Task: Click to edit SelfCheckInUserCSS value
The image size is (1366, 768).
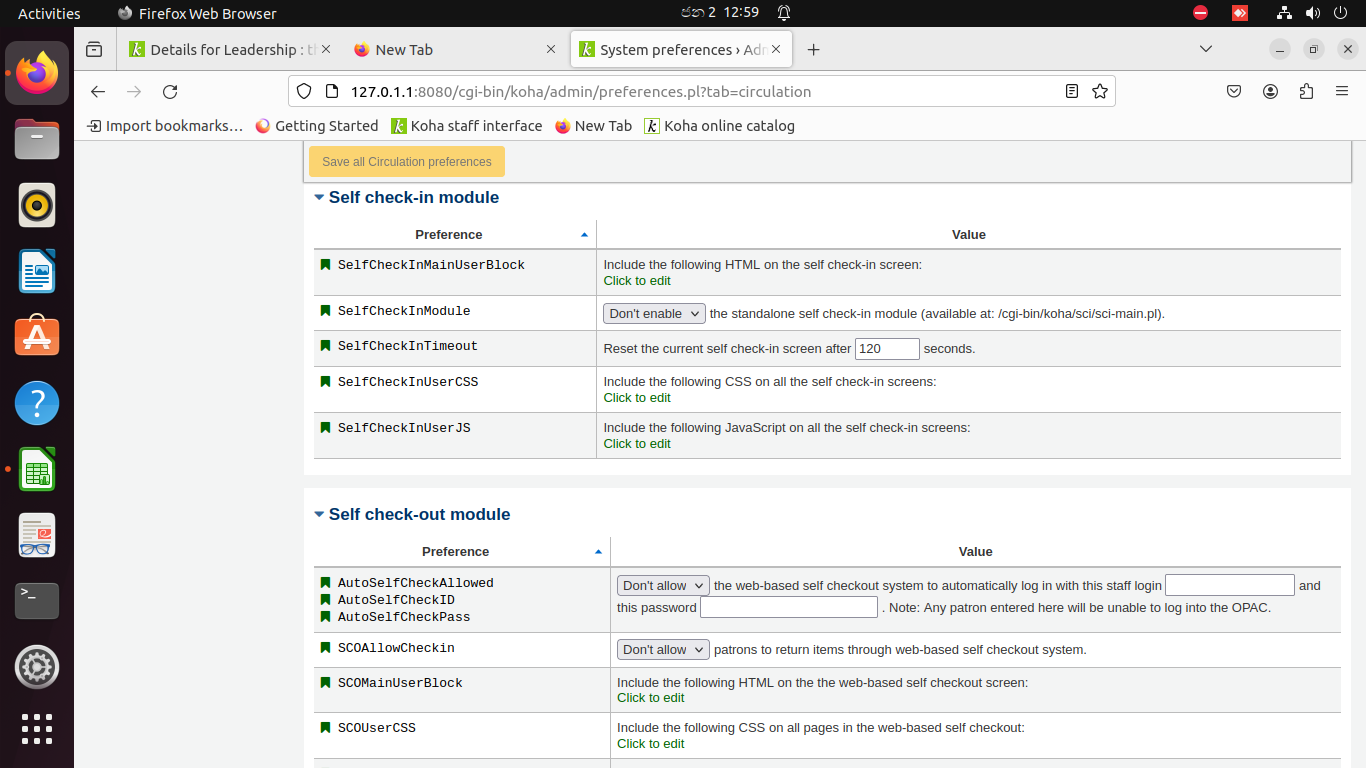Action: pyautogui.click(x=637, y=398)
